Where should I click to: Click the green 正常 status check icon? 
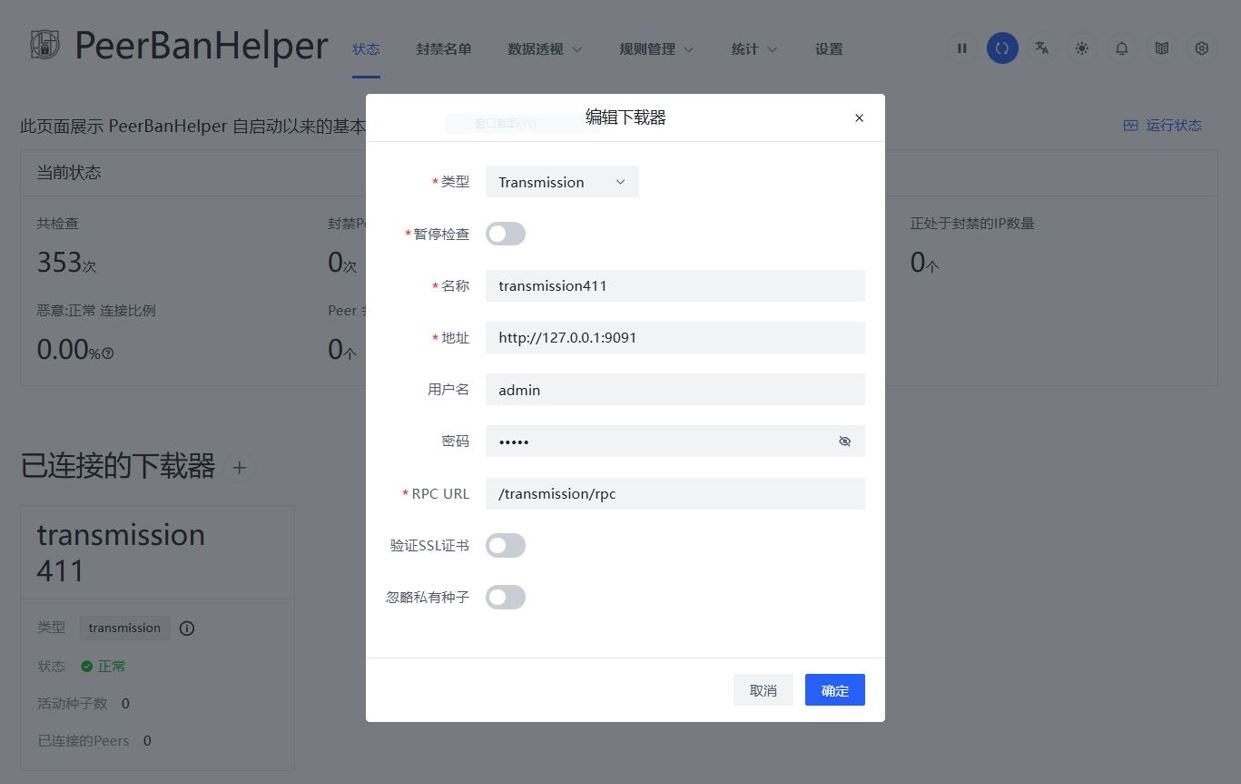click(x=87, y=666)
